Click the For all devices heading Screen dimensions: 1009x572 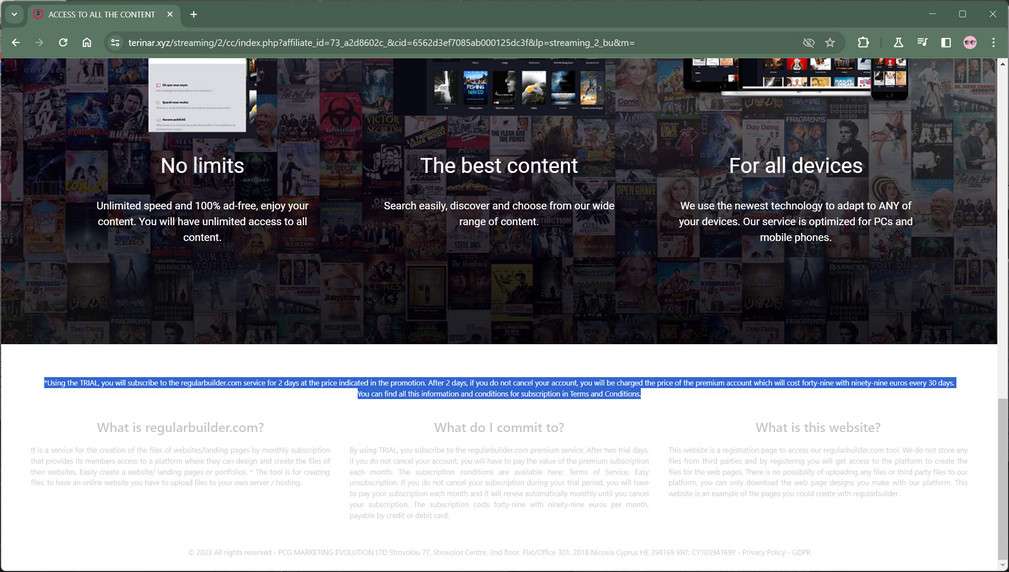(x=795, y=165)
